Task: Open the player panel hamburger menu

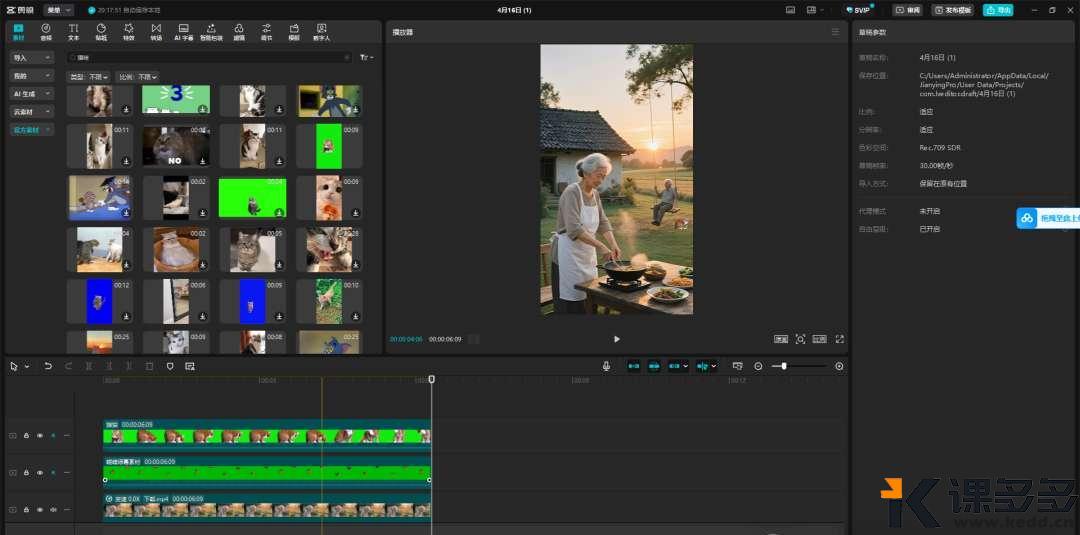Action: coord(836,32)
